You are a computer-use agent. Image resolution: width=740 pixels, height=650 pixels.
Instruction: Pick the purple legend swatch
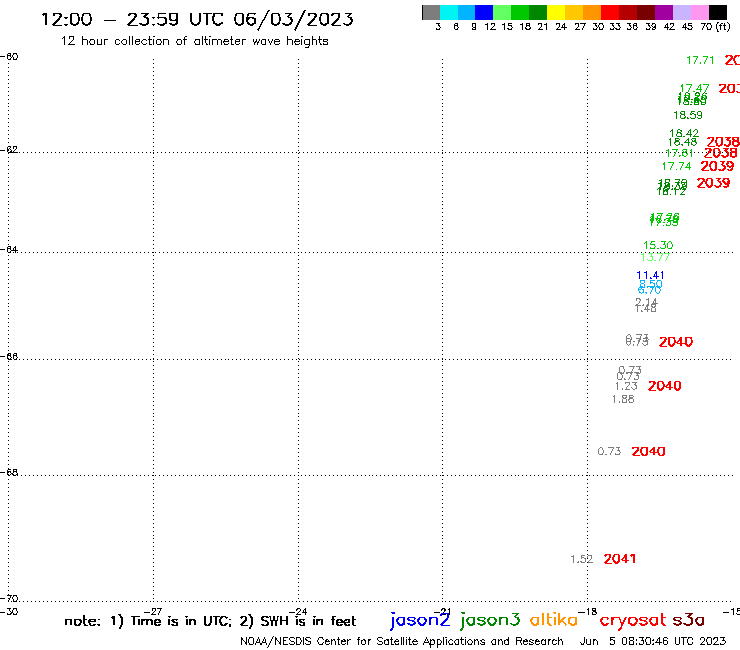664,12
